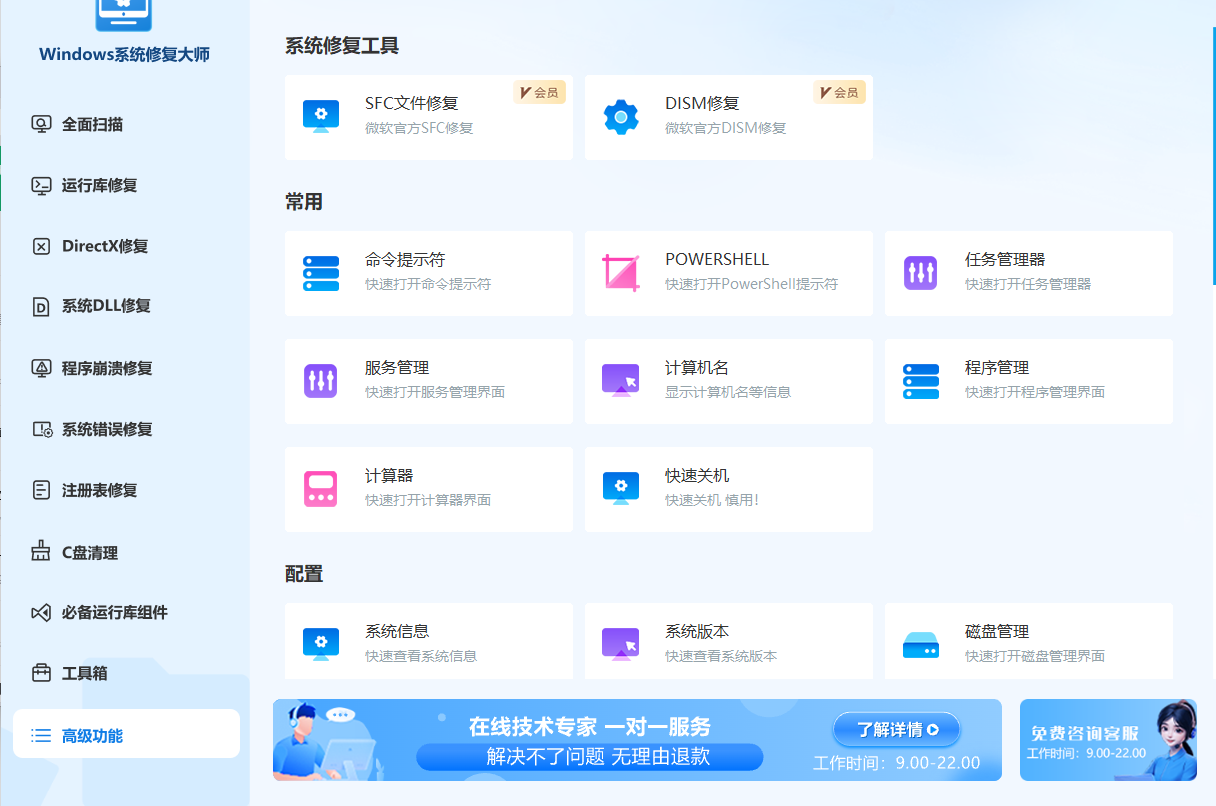Click the 计算机名 purple monitor icon
The image size is (1216, 806).
[x=621, y=381]
